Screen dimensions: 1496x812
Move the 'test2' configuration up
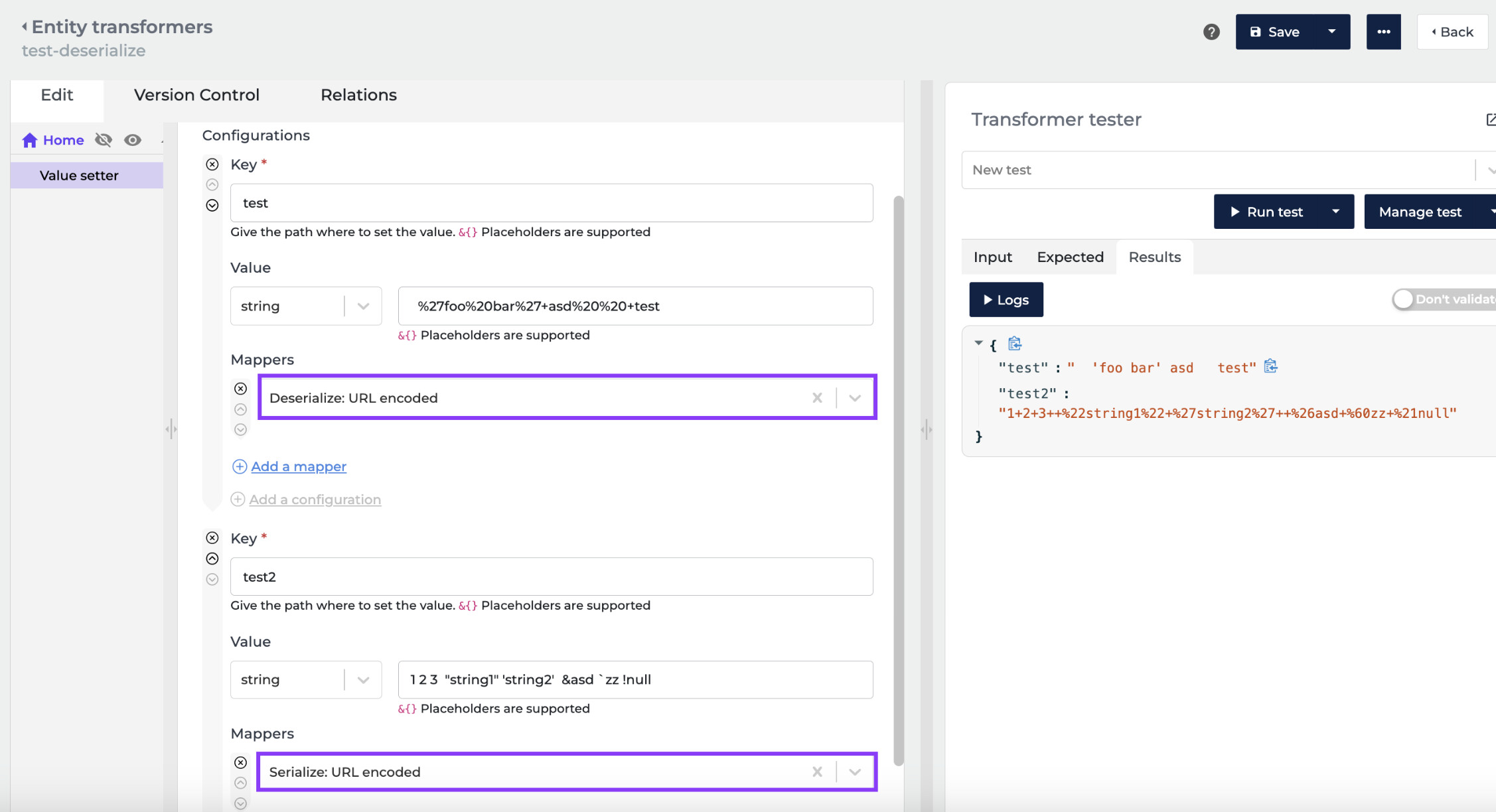tap(212, 559)
